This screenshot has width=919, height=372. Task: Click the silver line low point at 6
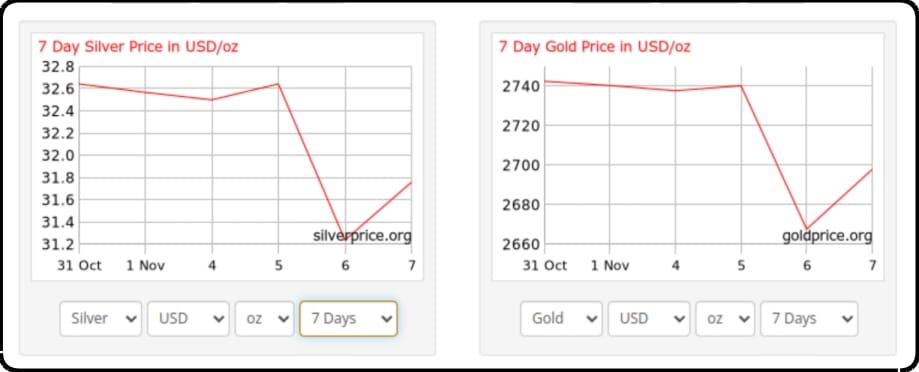click(344, 237)
